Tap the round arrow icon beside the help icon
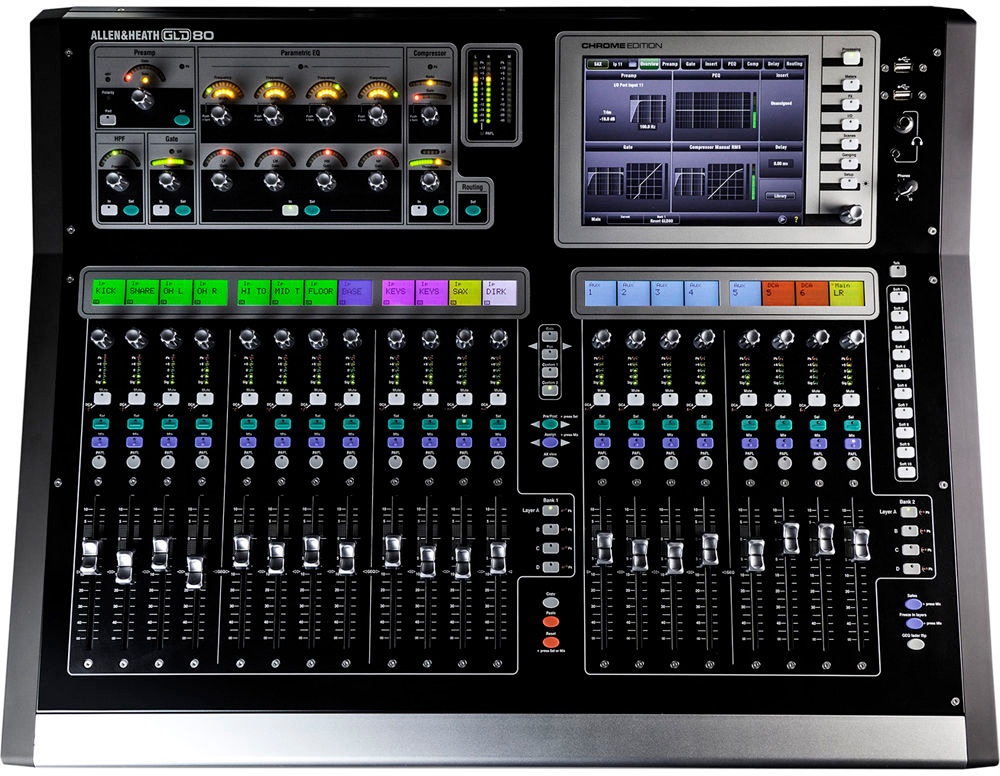Screen dimensions: 1000x776 tap(782, 219)
